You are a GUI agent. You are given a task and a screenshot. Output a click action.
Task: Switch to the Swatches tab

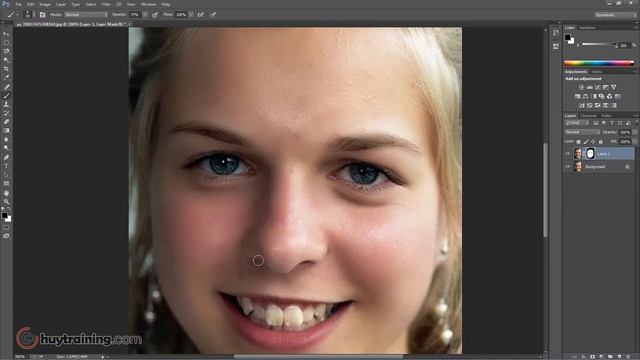point(588,28)
